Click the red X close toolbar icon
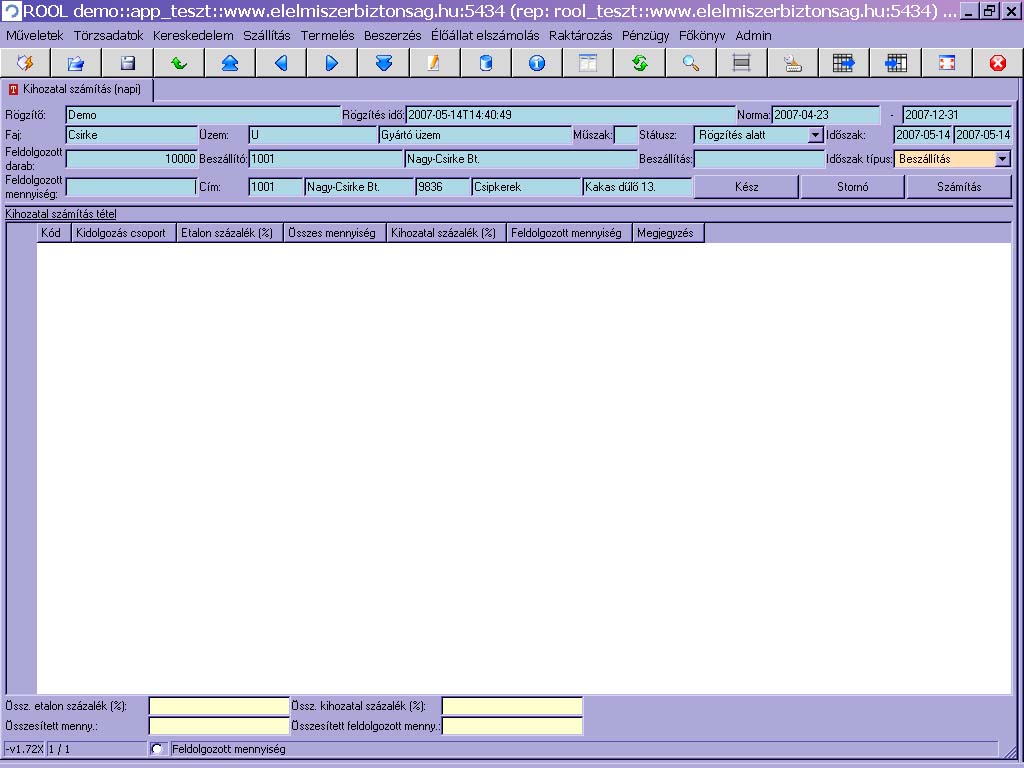The height and width of the screenshot is (768, 1024). (997, 63)
